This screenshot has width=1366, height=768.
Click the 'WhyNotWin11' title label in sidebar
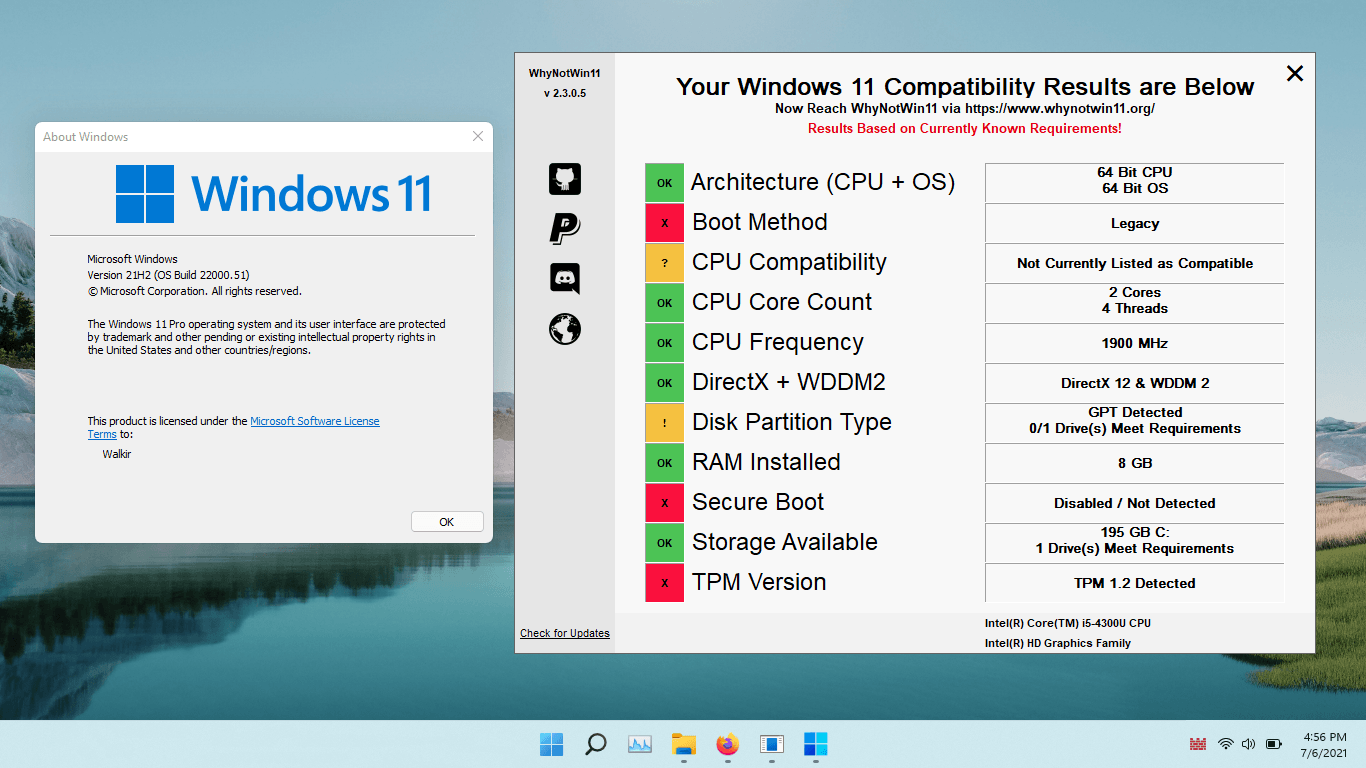565,73
